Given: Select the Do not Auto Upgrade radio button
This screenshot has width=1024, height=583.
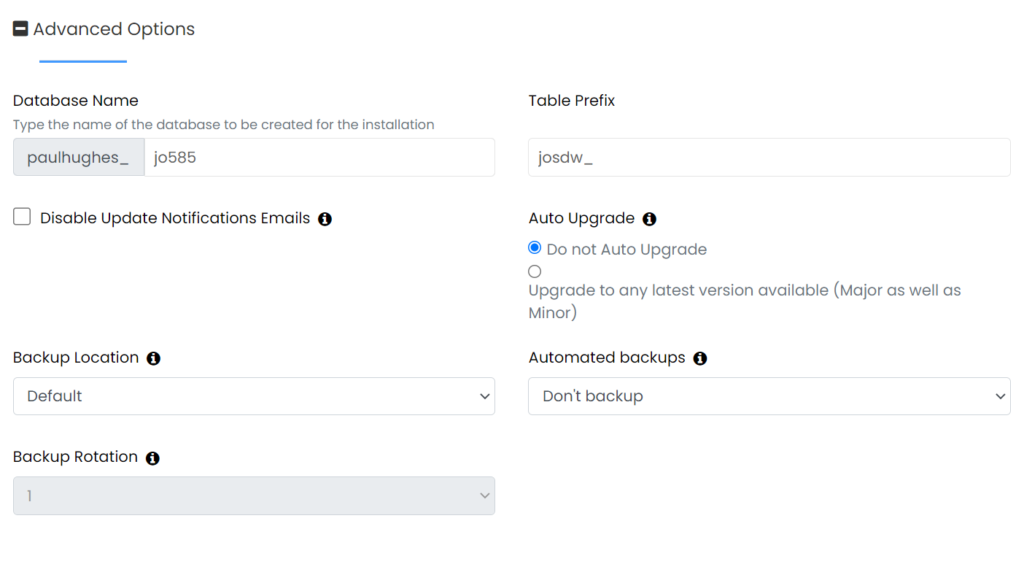Looking at the screenshot, I should (535, 248).
